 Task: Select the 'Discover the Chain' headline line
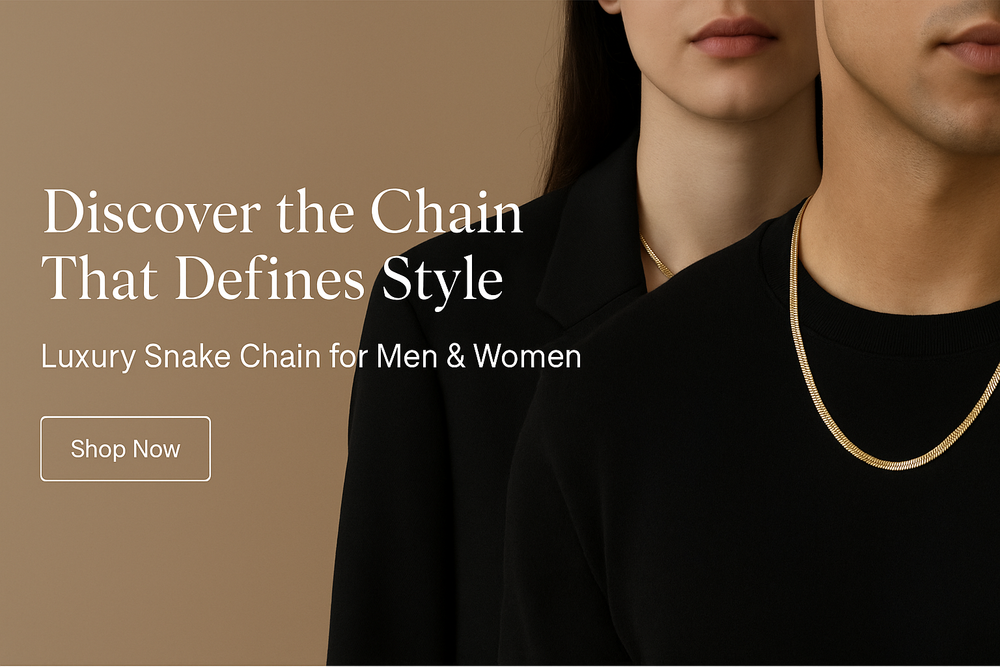coord(283,212)
